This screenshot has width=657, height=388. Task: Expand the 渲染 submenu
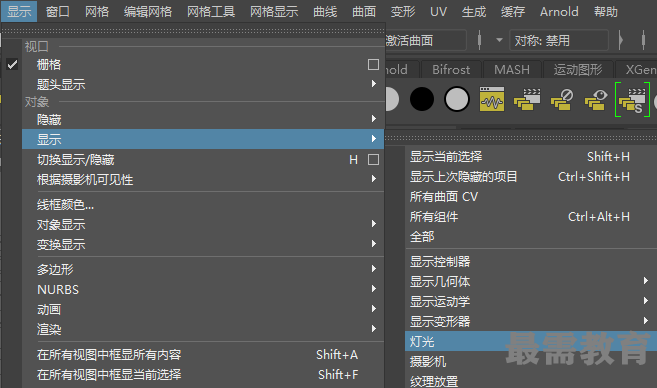373,329
